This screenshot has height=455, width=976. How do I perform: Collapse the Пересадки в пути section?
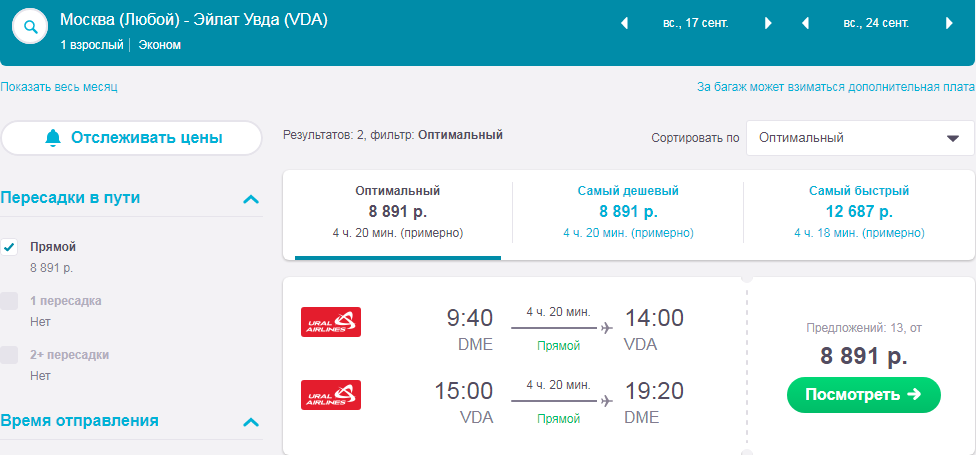(x=250, y=199)
